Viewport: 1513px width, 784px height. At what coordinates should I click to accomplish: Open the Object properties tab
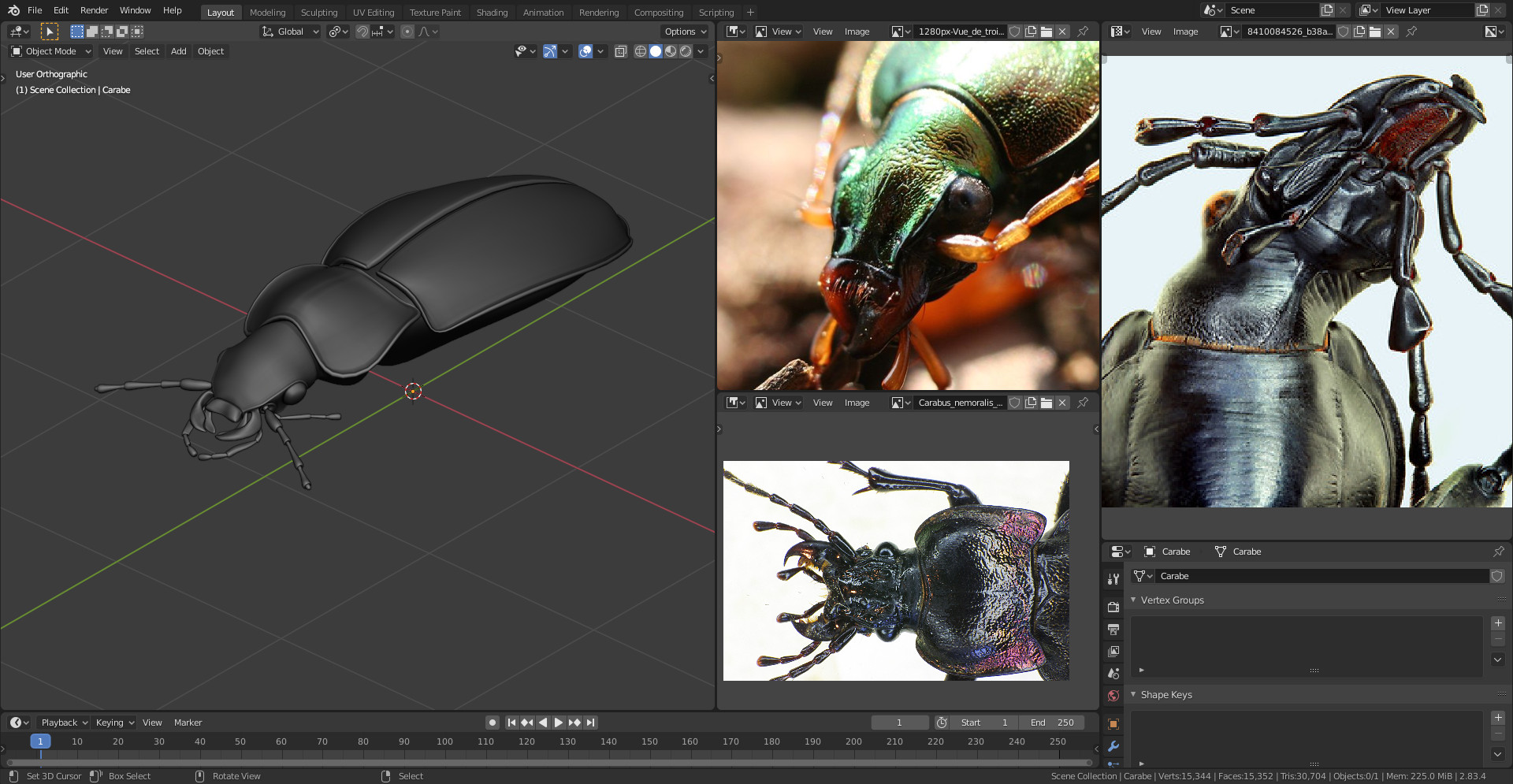(x=1113, y=723)
